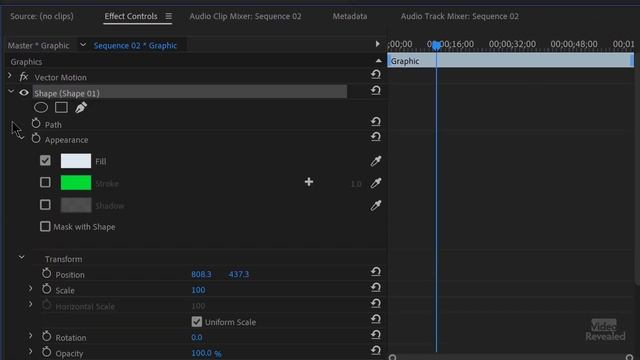Toggle Position stopwatch animation
The width and height of the screenshot is (640, 360).
pyautogui.click(x=47, y=273)
